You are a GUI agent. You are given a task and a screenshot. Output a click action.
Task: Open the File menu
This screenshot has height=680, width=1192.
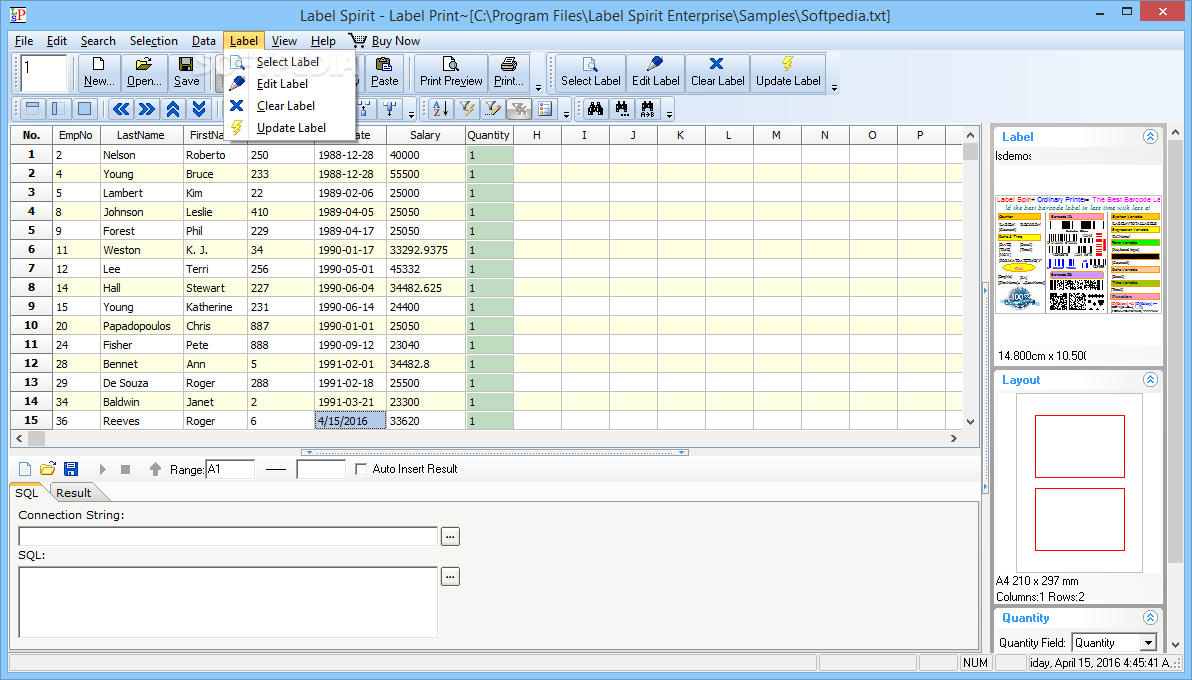(24, 41)
